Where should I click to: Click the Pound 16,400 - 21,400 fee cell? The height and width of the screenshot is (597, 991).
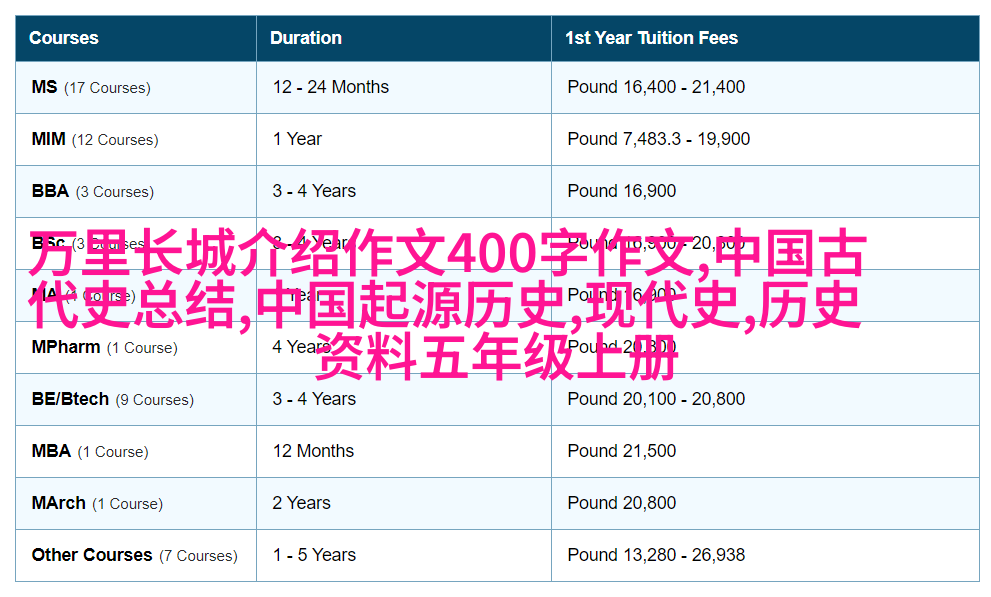tap(656, 87)
